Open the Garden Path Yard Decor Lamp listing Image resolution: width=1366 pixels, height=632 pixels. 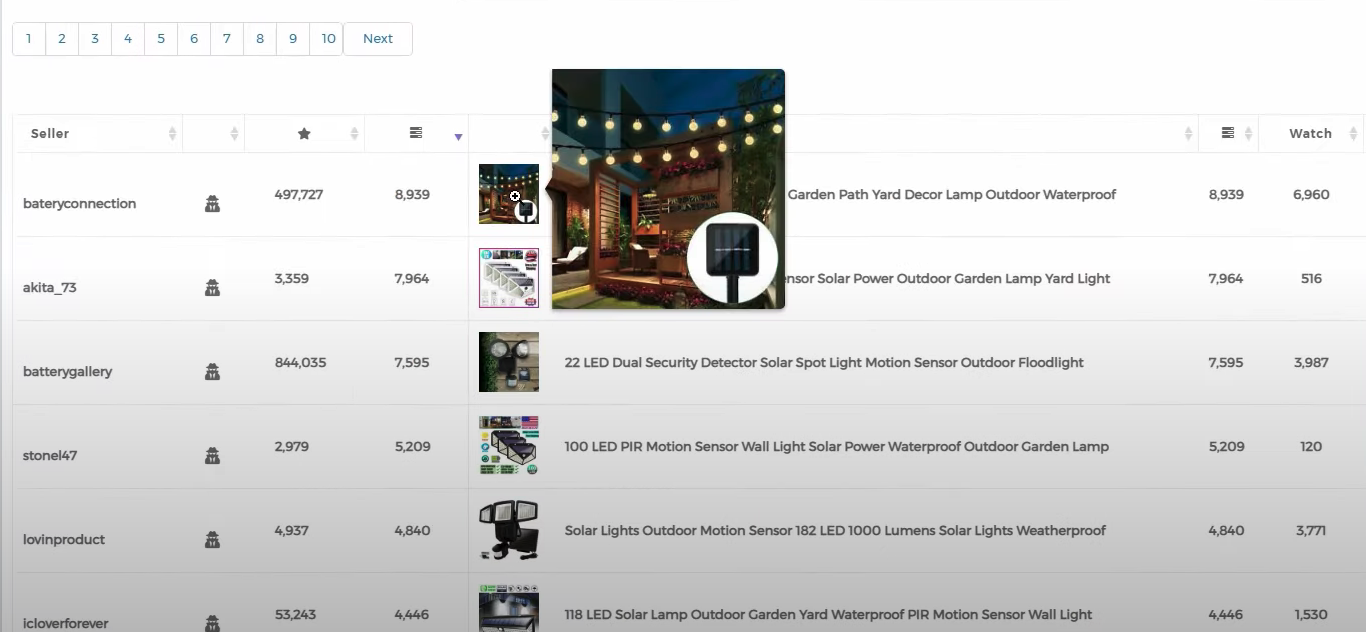[x=952, y=195]
